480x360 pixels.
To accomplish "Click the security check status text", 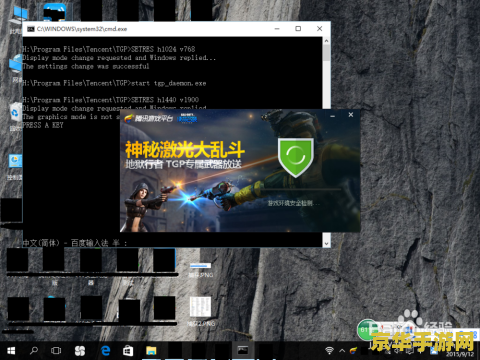I will (293, 203).
